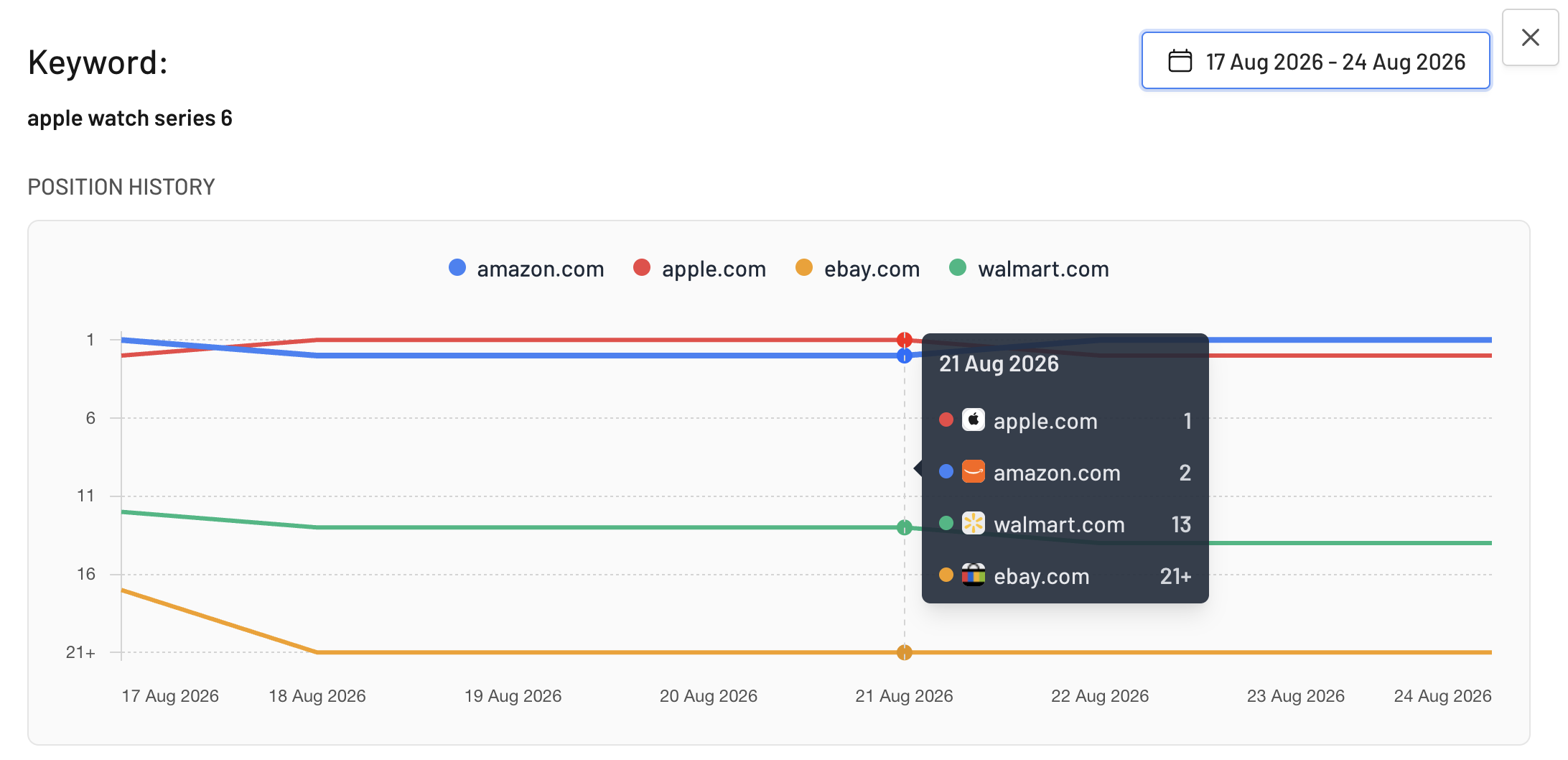1568x760 pixels.
Task: Toggle apple.com series in legend
Action: pos(699,269)
